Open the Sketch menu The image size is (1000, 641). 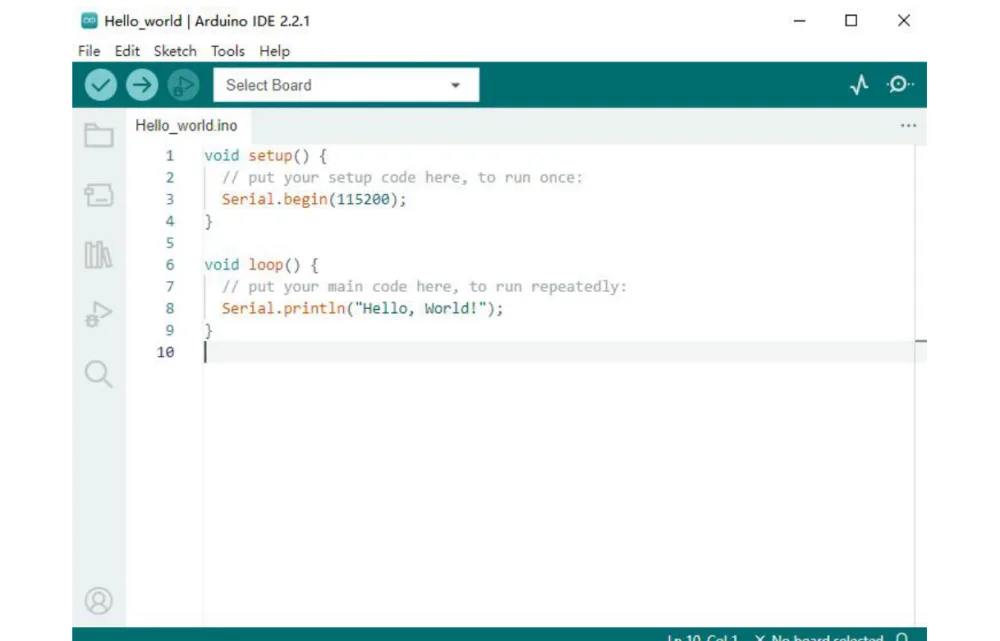175,51
